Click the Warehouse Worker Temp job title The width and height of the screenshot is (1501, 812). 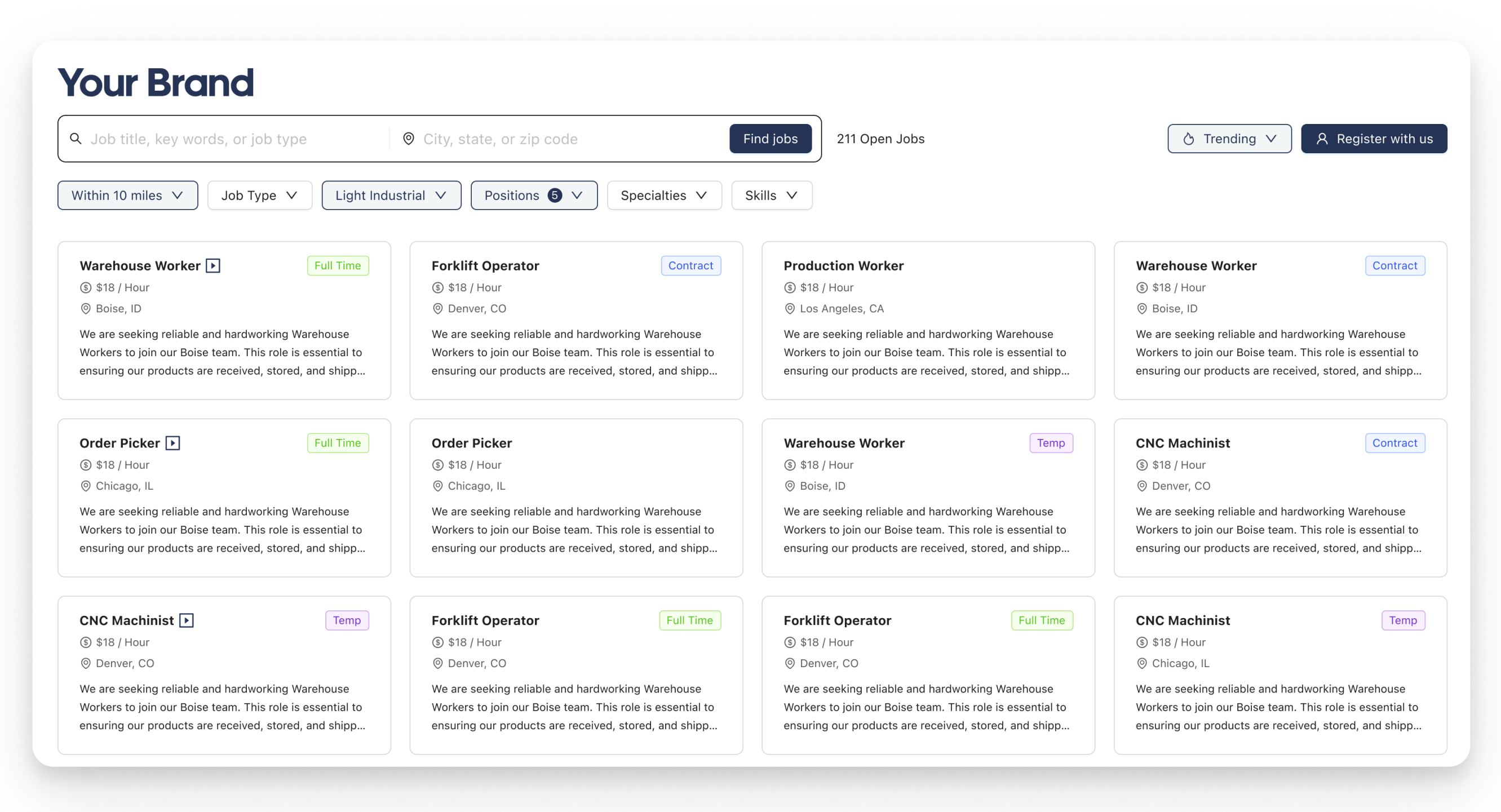coord(844,443)
